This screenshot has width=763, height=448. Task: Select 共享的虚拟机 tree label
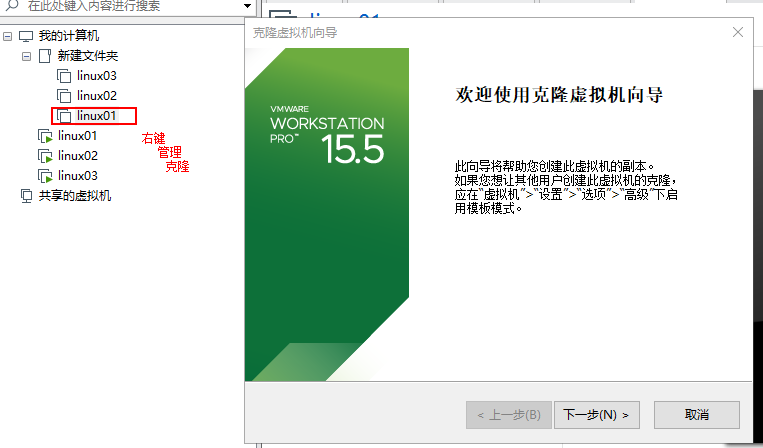(x=75, y=196)
